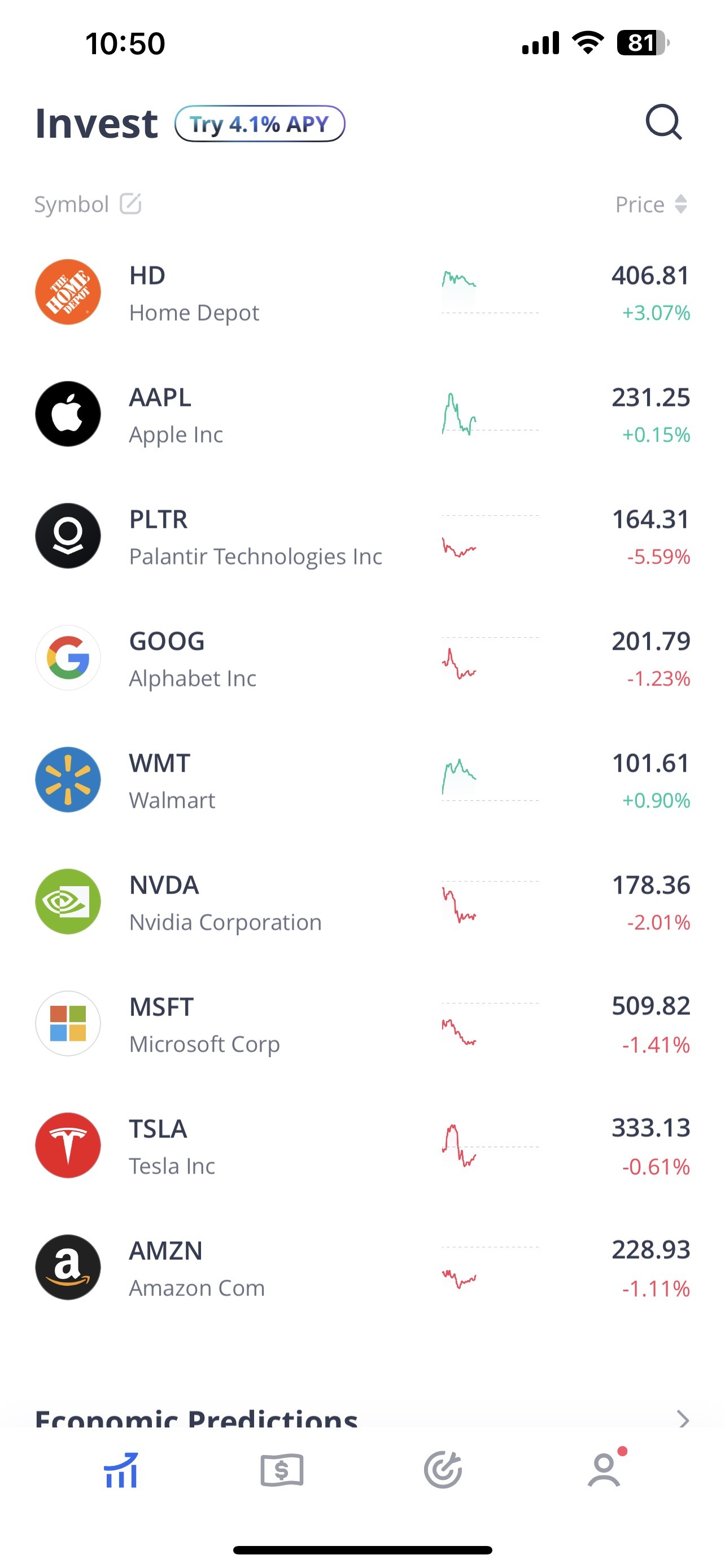725x1568 pixels.
Task: Expand Economic Predictions with the chevron
Action: [683, 1420]
